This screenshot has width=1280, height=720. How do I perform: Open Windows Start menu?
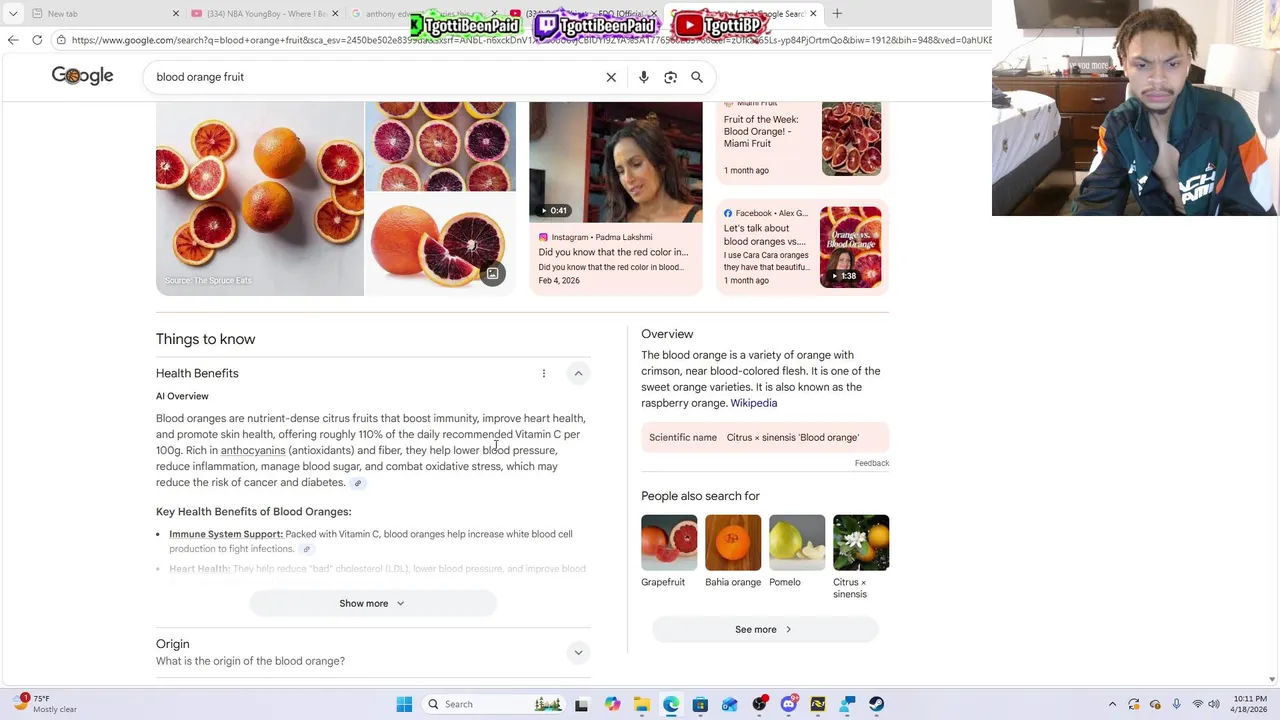(x=404, y=704)
